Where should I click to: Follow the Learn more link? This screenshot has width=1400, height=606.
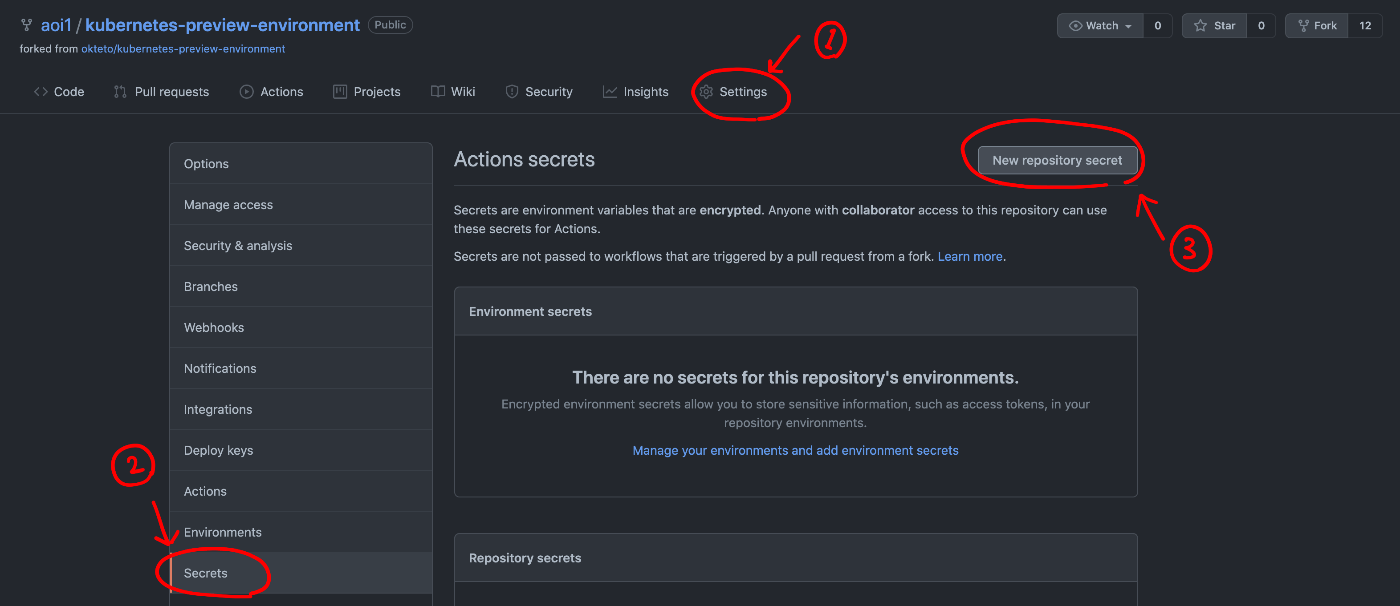970,257
